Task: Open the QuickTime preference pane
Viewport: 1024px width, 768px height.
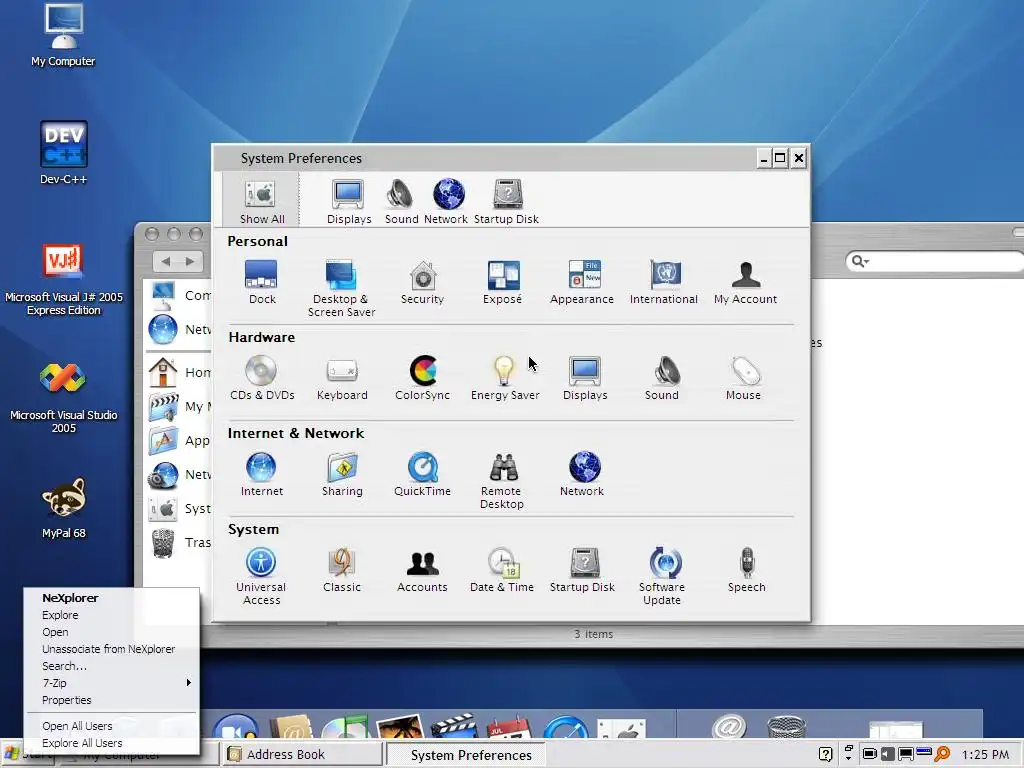Action: 423,473
